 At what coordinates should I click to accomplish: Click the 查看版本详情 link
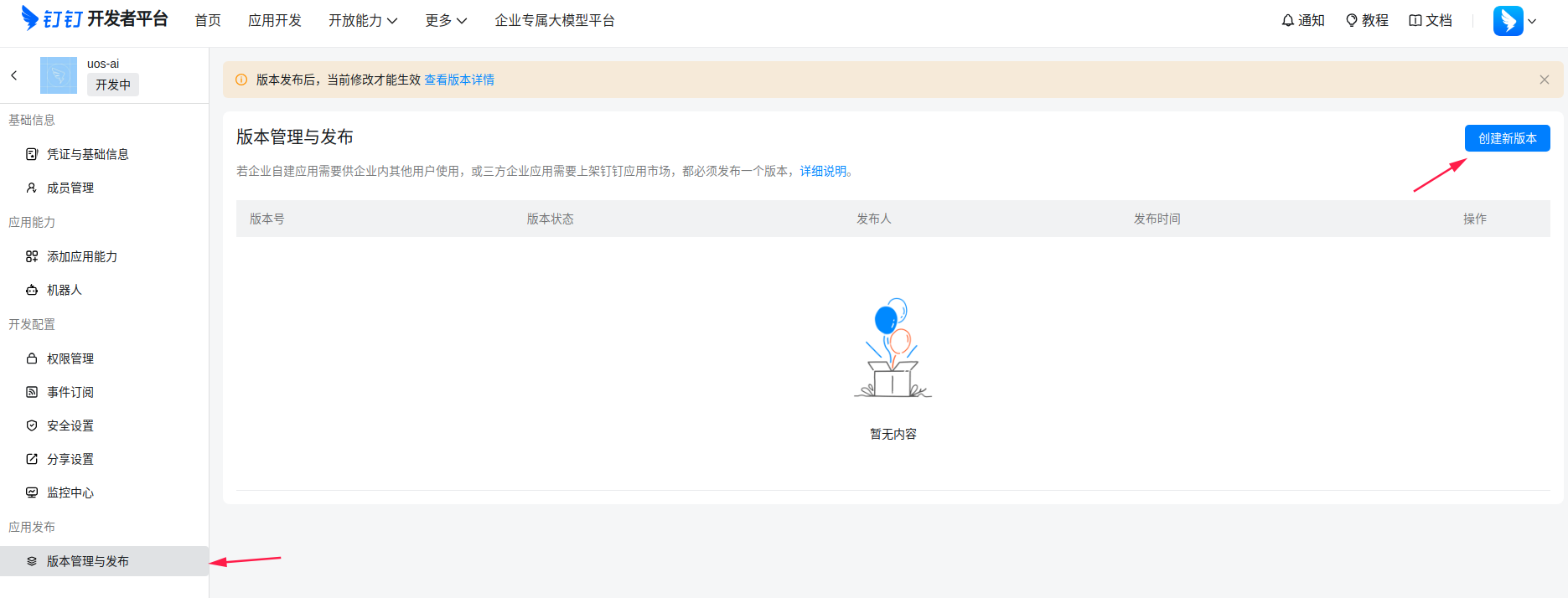click(459, 80)
